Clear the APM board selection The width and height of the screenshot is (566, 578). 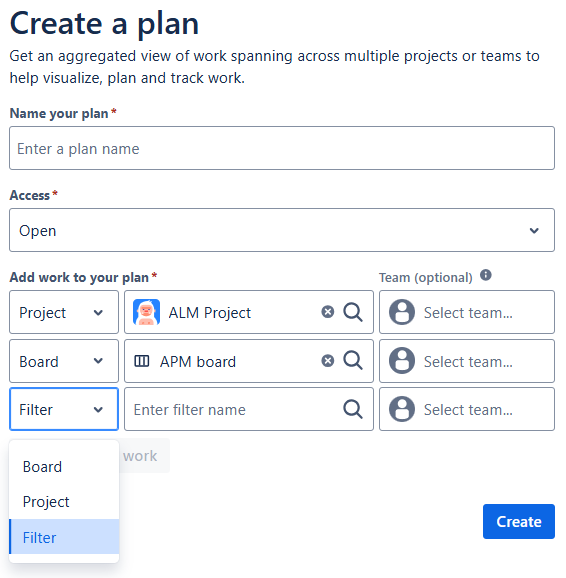[x=327, y=361]
